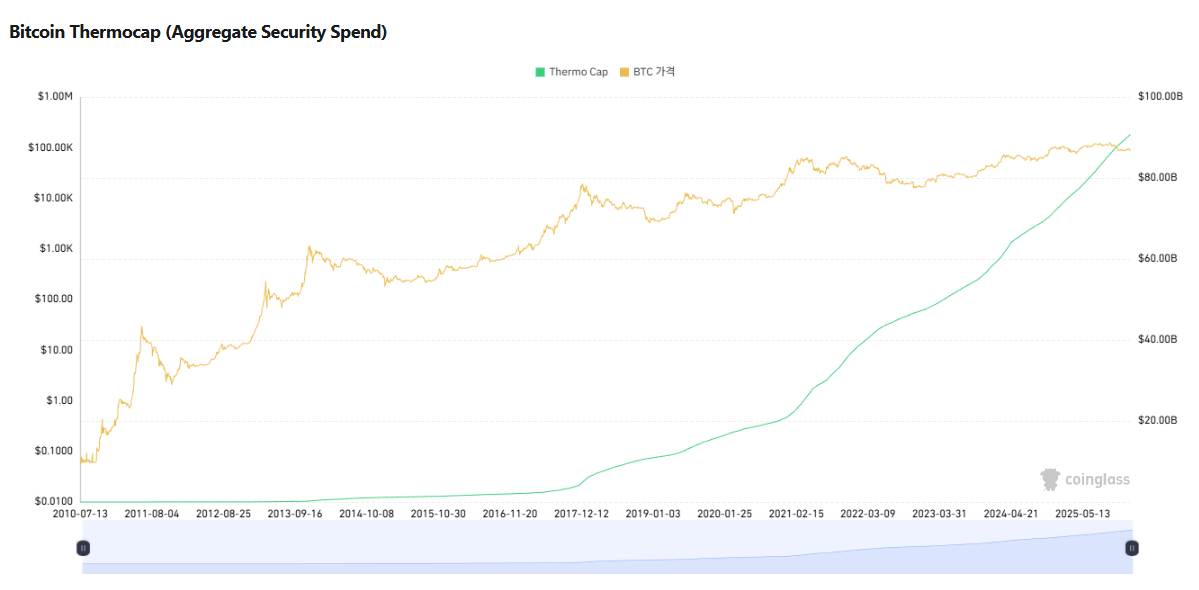Image resolution: width=1199 pixels, height=590 pixels.
Task: Click the coinglass watermark logo icon
Action: pos(1050,480)
